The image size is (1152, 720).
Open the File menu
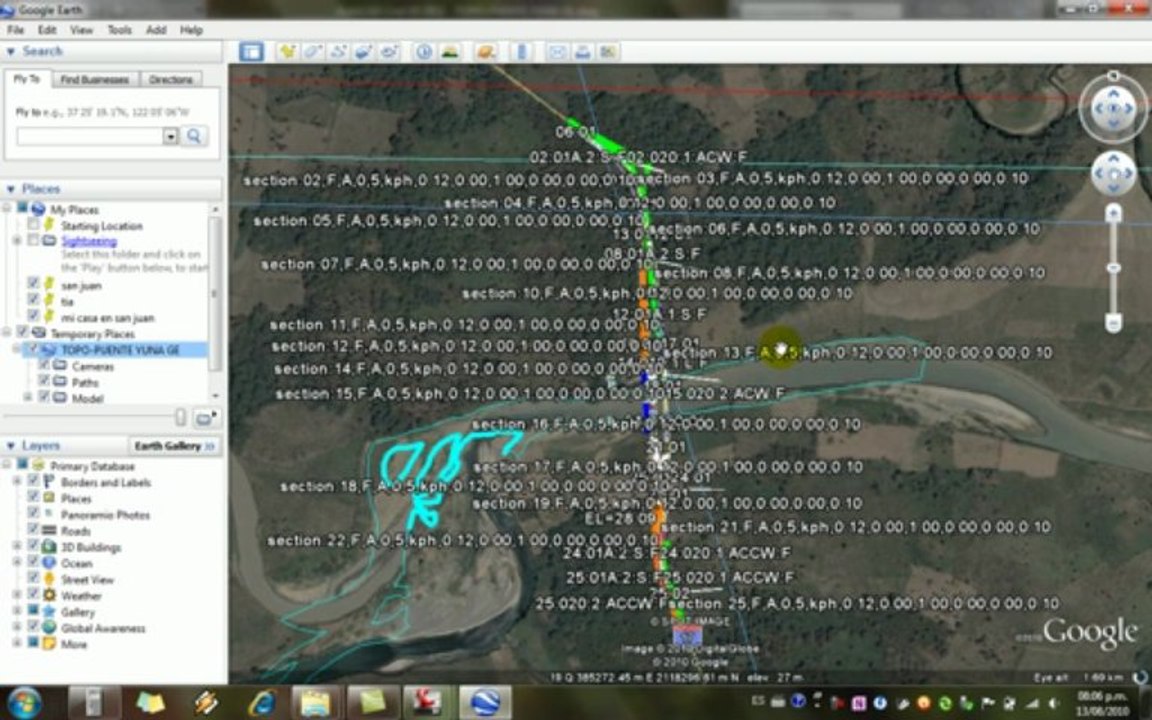click(15, 30)
